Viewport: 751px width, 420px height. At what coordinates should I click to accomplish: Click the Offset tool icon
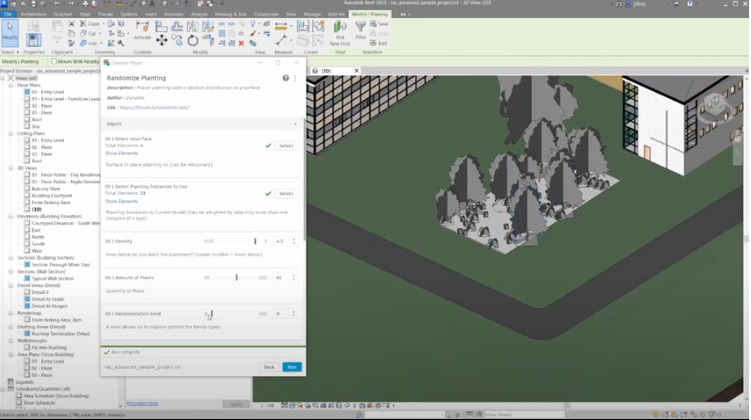177,26
